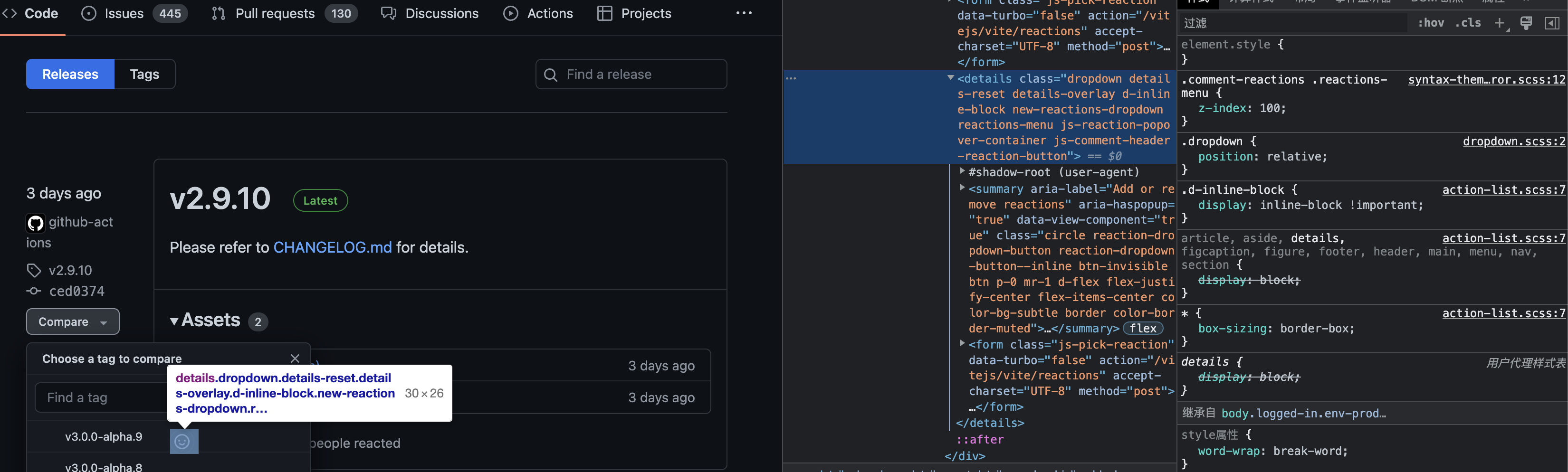This screenshot has height=472, width=1568.
Task: Click the 'z-index: 100;' declaration
Action: coord(1242,108)
